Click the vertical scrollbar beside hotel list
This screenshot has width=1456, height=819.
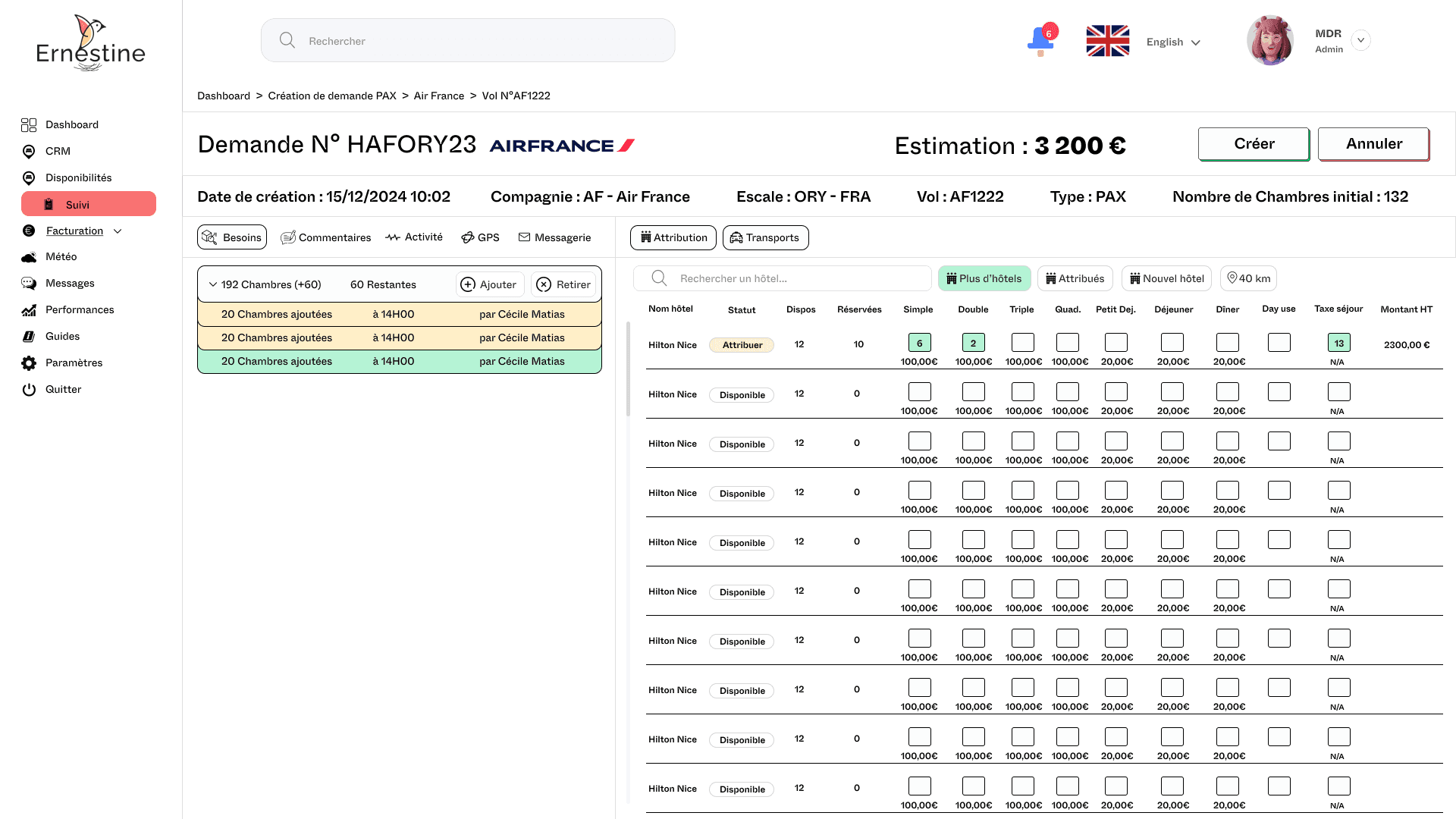click(x=628, y=369)
